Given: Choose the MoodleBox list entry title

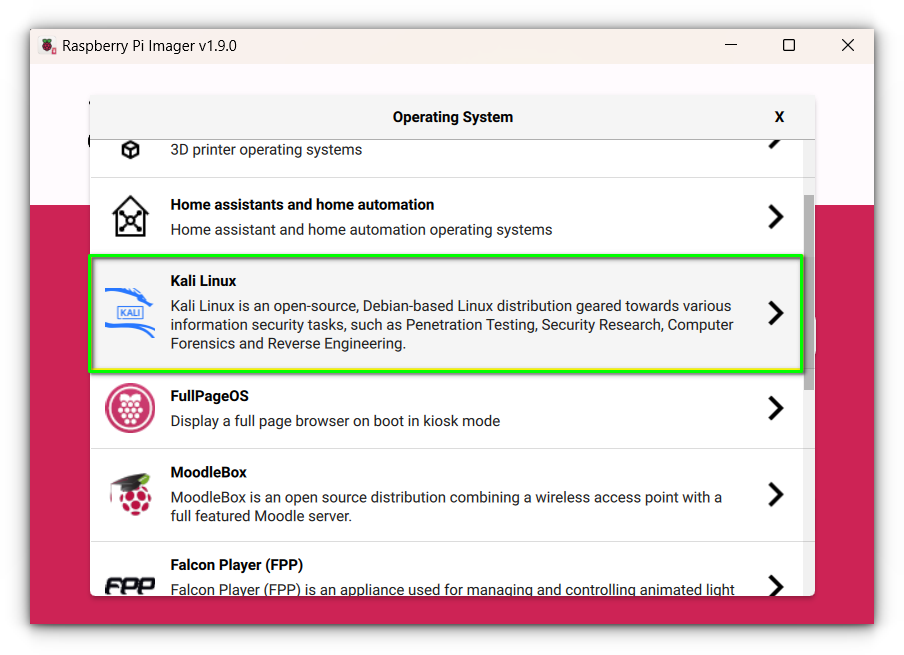Looking at the screenshot, I should [208, 472].
